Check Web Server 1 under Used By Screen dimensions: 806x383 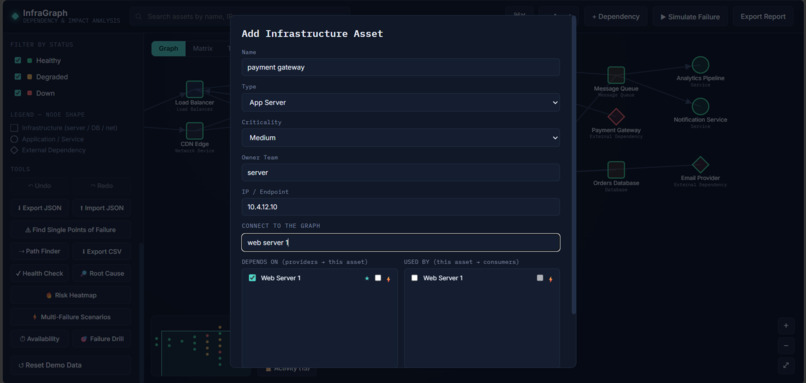(x=414, y=278)
